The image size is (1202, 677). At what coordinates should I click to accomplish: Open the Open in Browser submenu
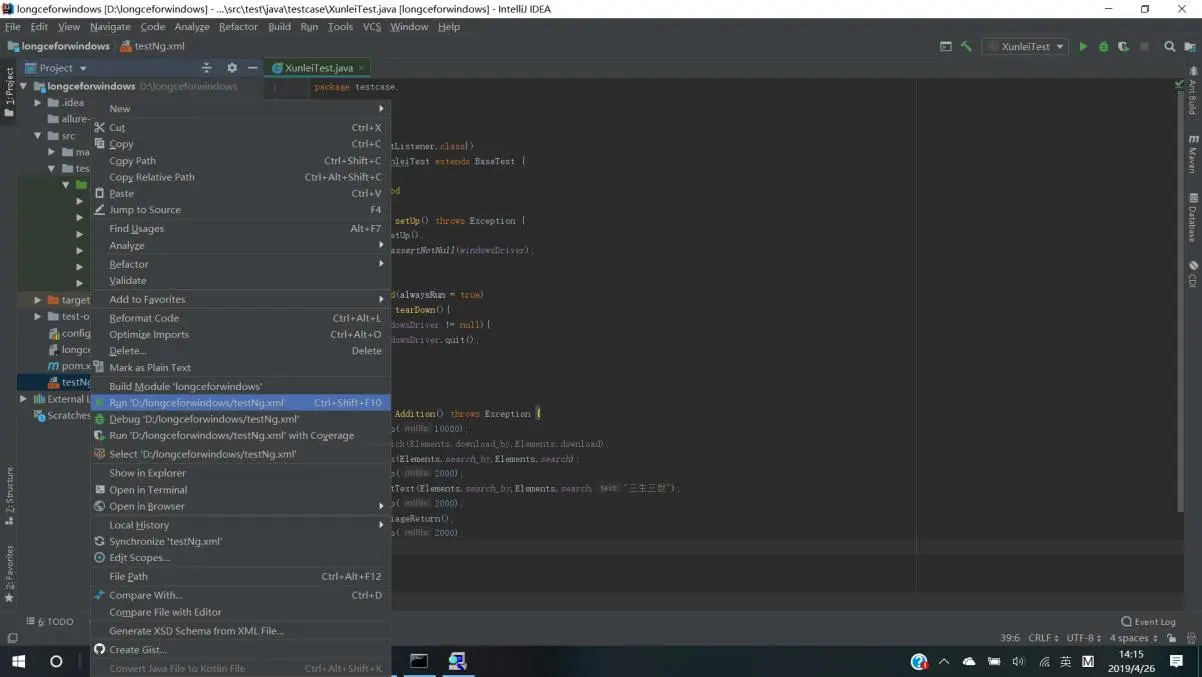point(240,506)
